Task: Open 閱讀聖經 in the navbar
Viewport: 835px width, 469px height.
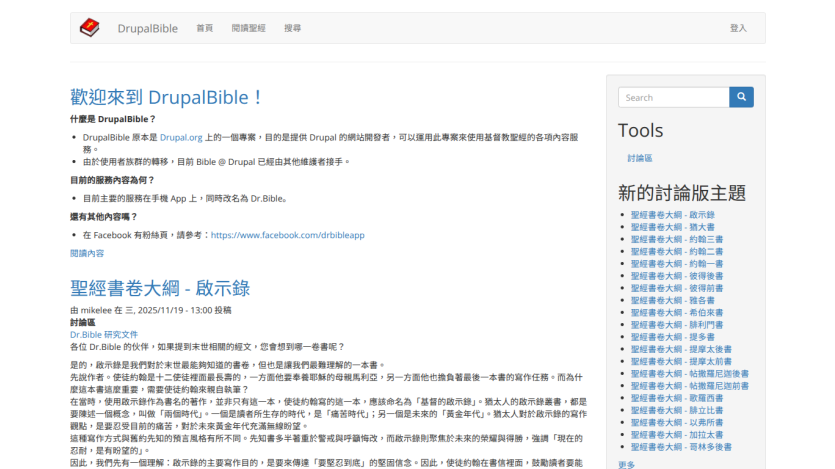Action: [x=248, y=28]
